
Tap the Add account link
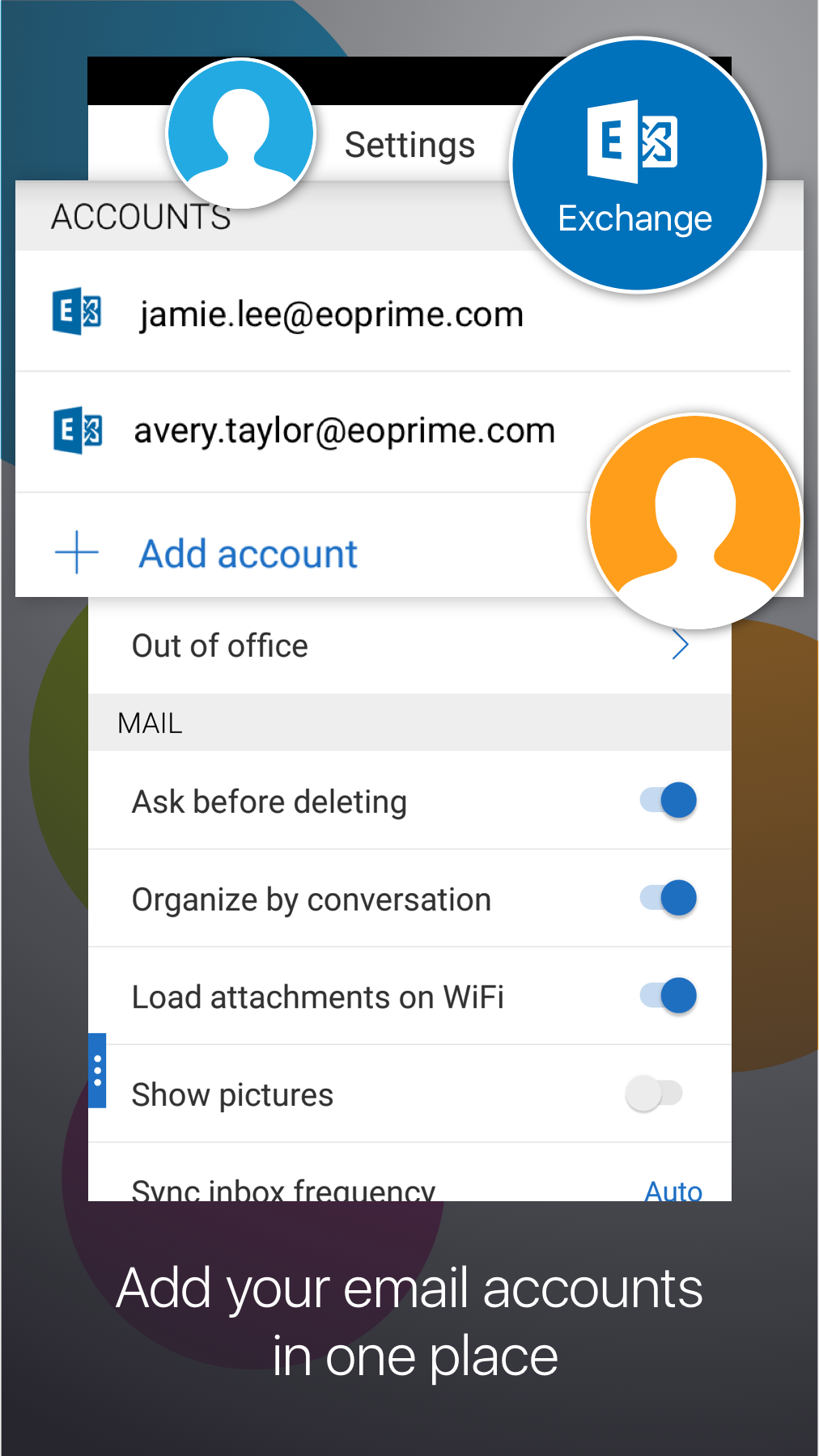pyautogui.click(x=248, y=554)
